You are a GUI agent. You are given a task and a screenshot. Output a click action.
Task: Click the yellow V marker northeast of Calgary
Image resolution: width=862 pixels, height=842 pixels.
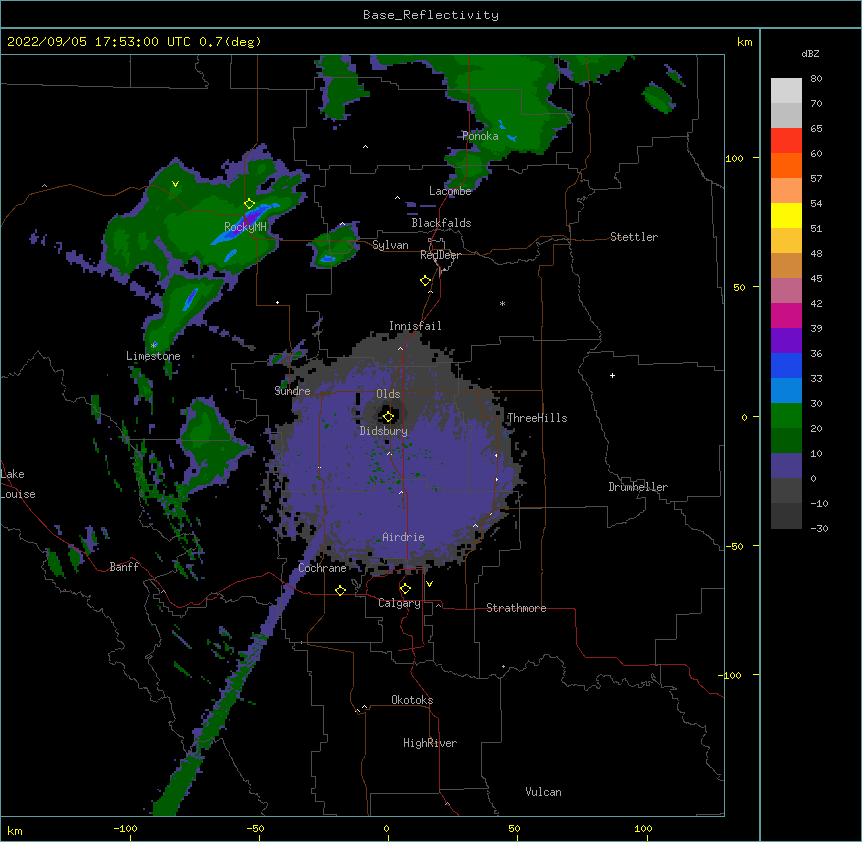click(429, 584)
